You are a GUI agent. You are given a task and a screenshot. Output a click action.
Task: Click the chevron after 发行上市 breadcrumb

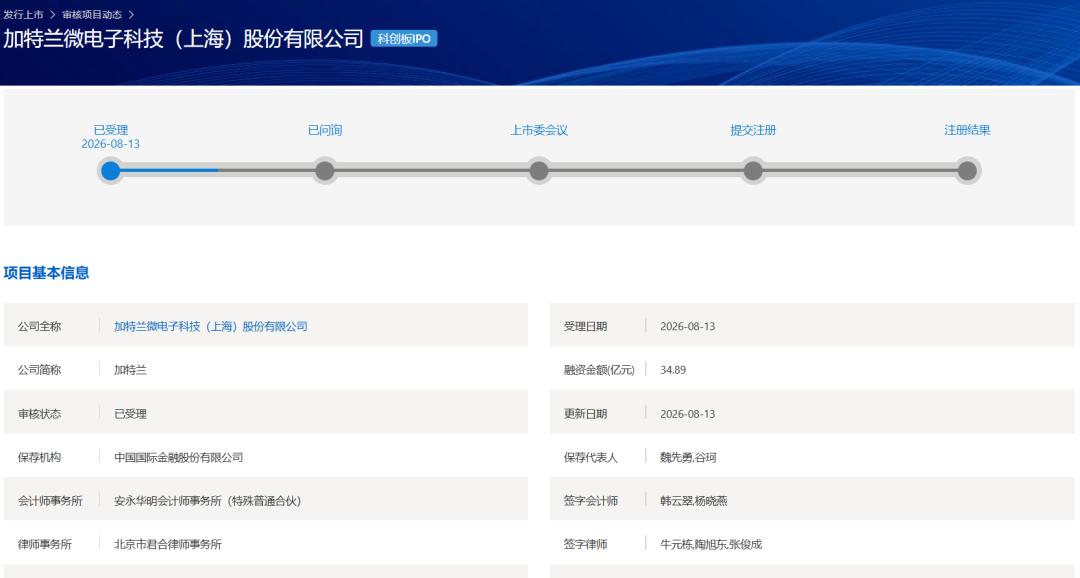(x=52, y=14)
